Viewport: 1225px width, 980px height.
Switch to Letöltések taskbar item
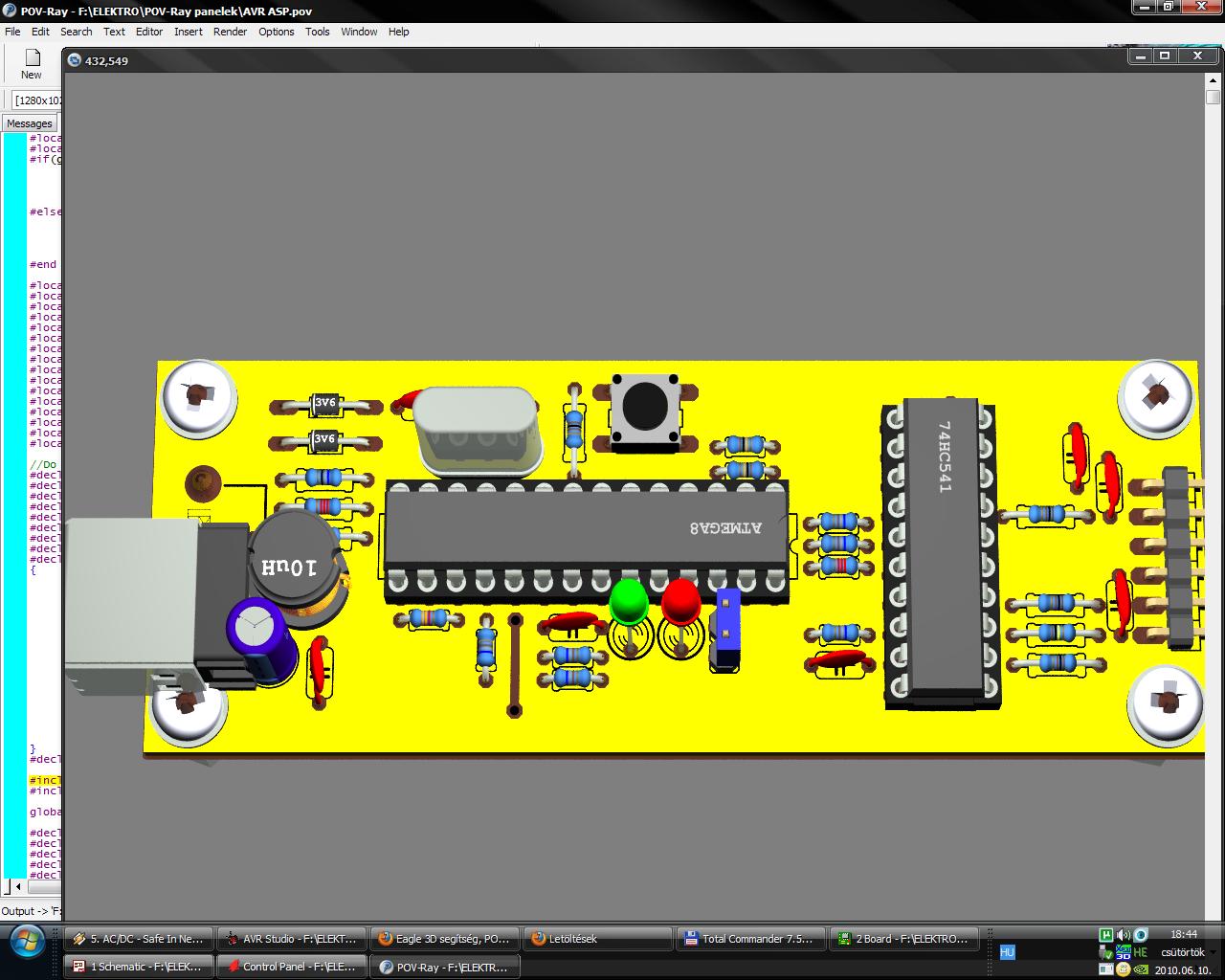(598, 939)
